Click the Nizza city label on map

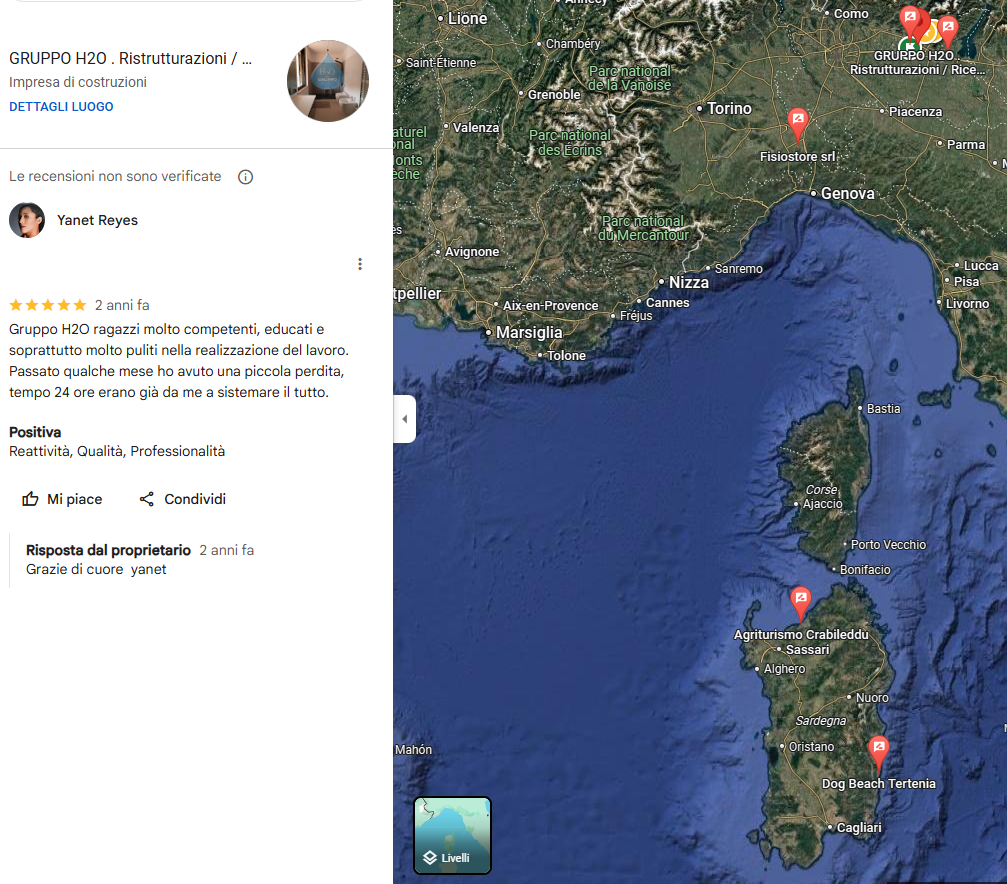tap(688, 282)
